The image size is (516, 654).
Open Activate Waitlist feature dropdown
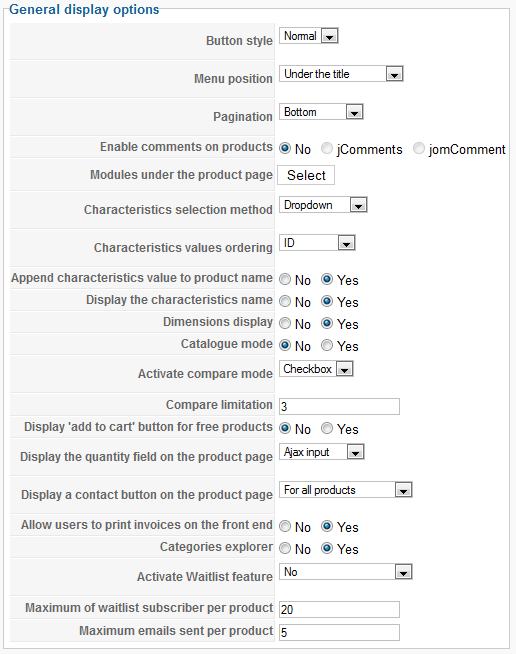coord(345,571)
